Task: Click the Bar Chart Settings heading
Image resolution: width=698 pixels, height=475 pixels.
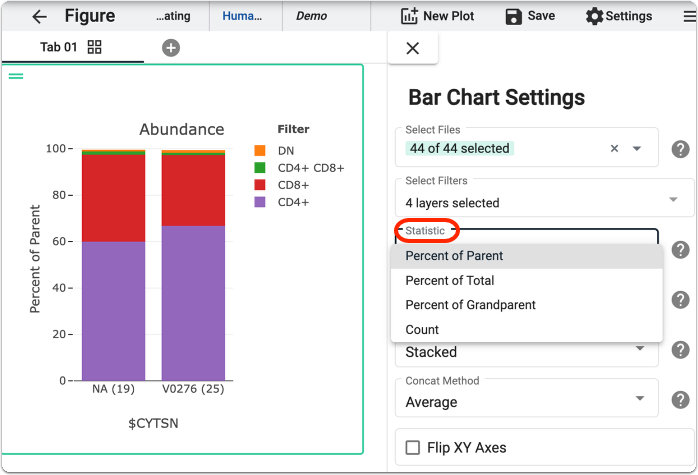Action: click(x=496, y=97)
